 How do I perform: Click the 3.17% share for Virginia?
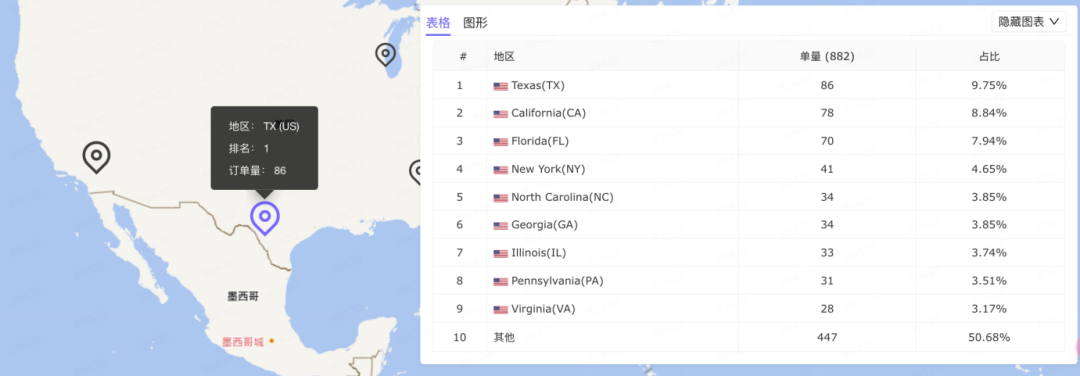tap(989, 309)
